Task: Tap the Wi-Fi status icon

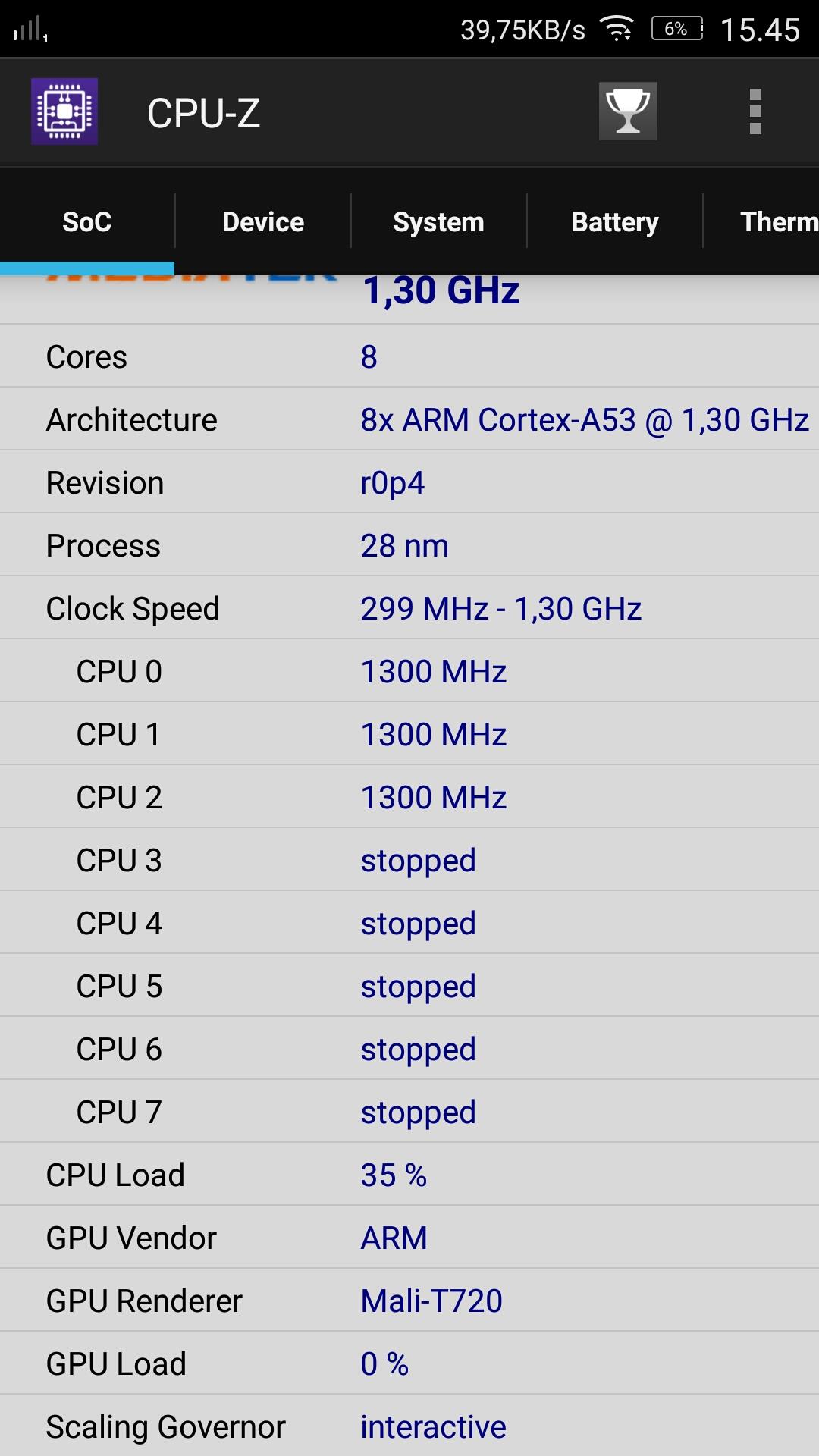Action: [617, 30]
